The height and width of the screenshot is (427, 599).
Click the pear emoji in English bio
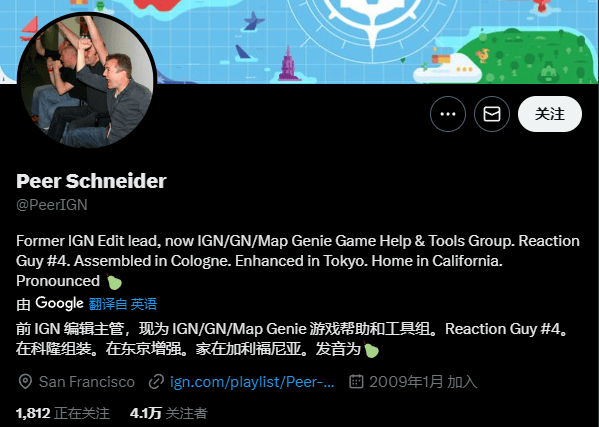(113, 282)
